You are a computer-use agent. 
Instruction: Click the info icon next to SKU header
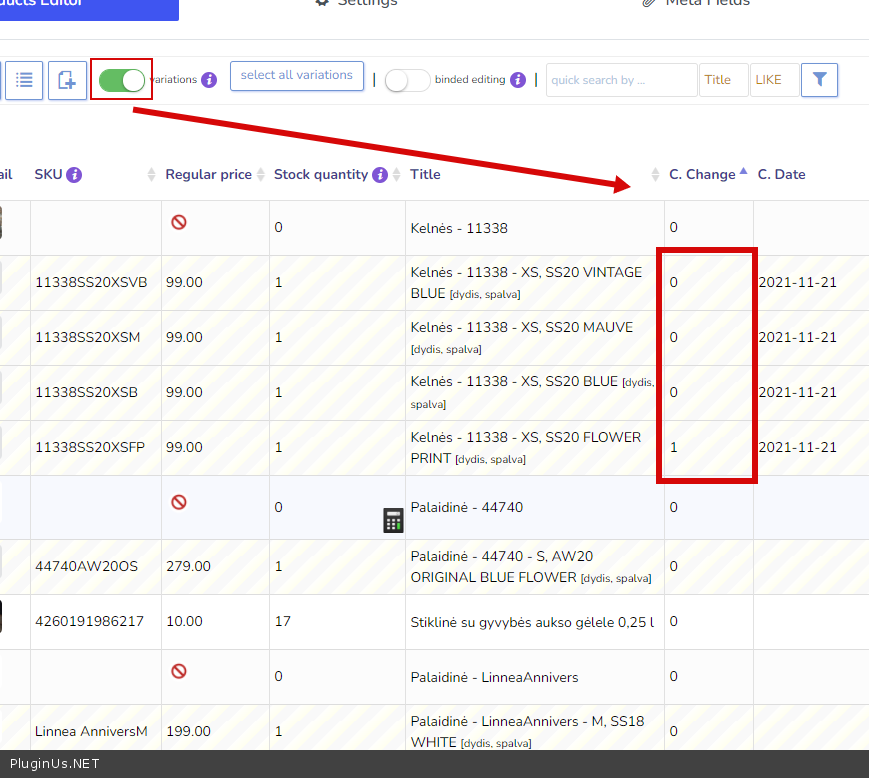[x=74, y=175]
